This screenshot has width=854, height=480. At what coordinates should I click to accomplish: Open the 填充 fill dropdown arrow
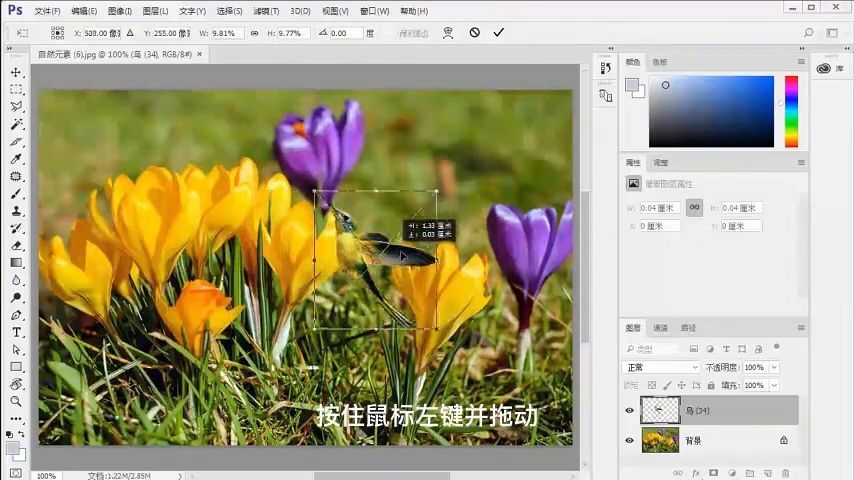coord(774,385)
